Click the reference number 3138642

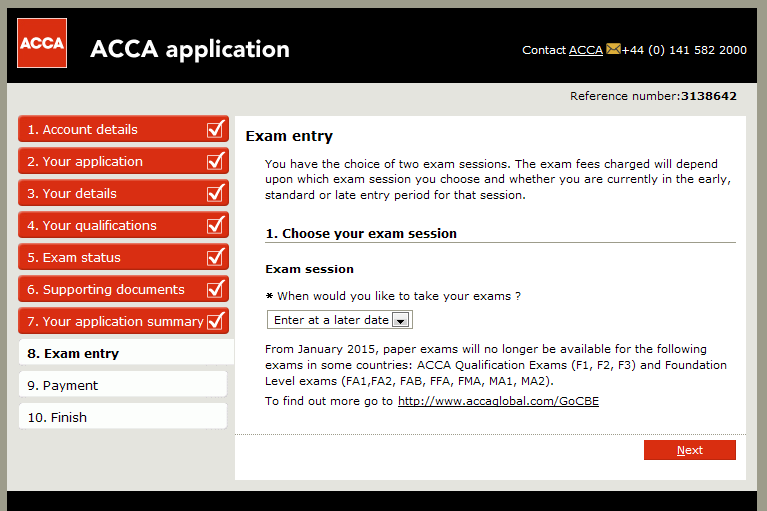pos(709,96)
